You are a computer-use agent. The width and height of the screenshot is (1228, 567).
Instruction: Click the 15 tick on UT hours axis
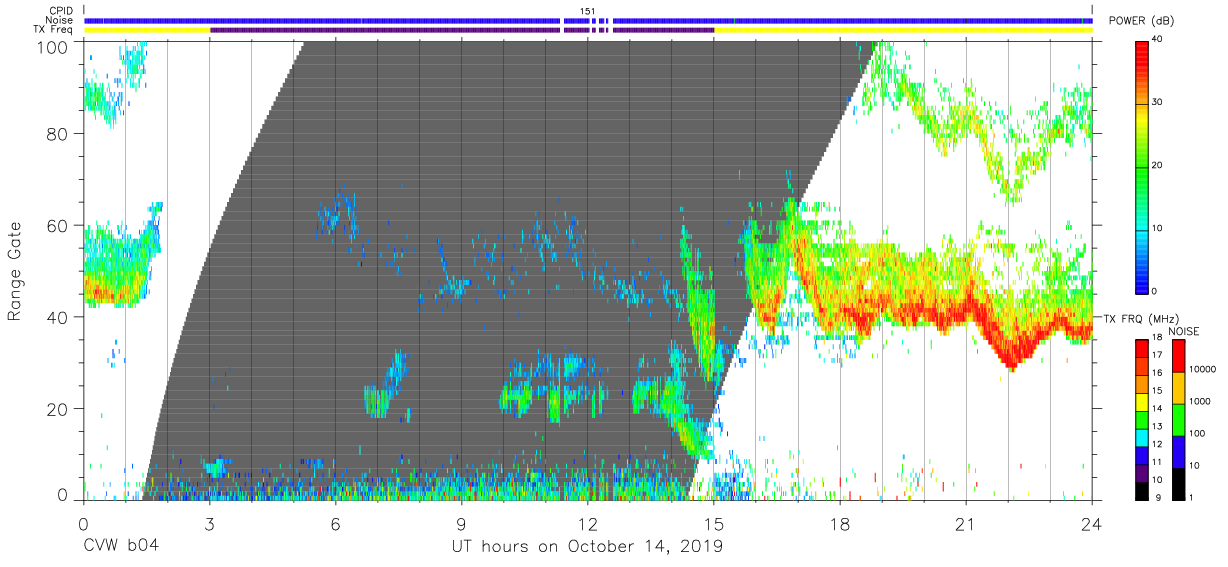click(714, 523)
